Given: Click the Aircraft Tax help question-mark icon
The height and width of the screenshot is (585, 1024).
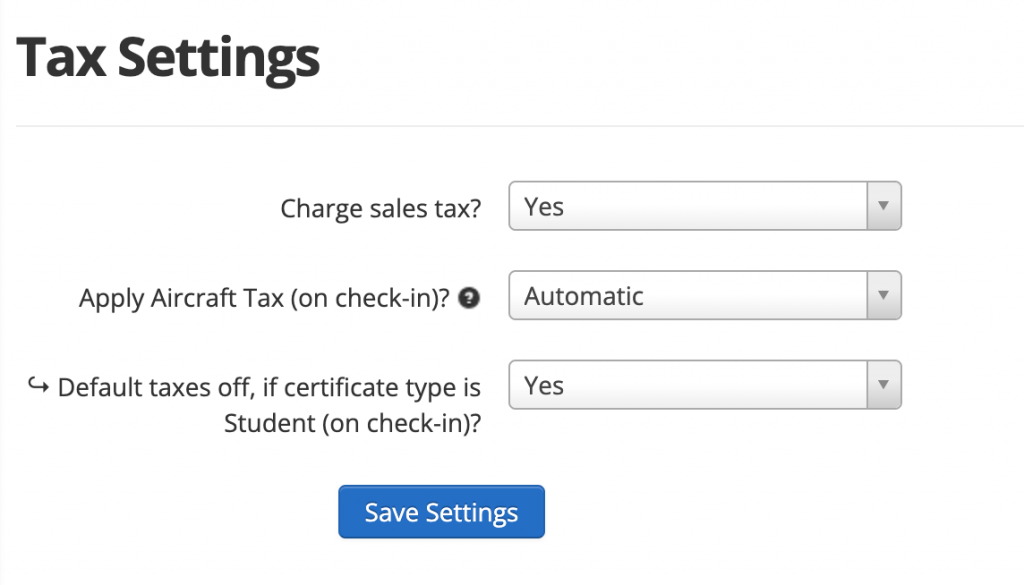Looking at the screenshot, I should [465, 298].
